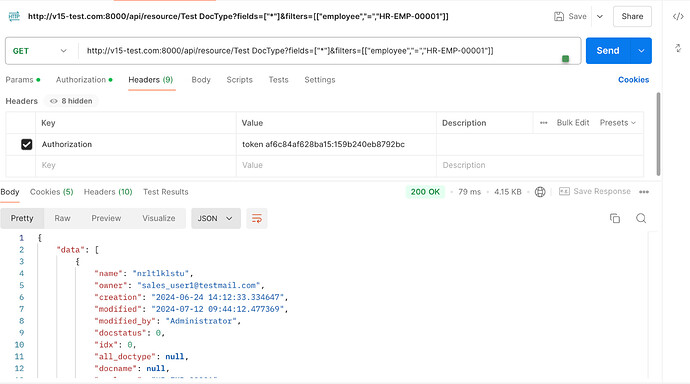
Task: Select the Pretty view
Action: point(22,218)
